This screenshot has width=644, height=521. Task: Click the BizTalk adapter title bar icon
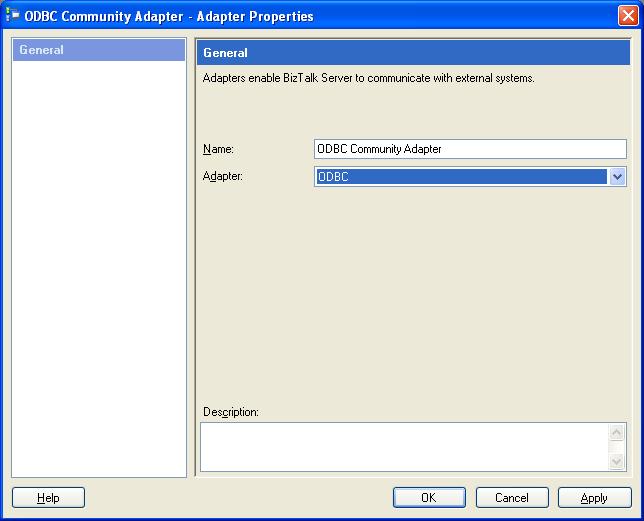coord(13,15)
